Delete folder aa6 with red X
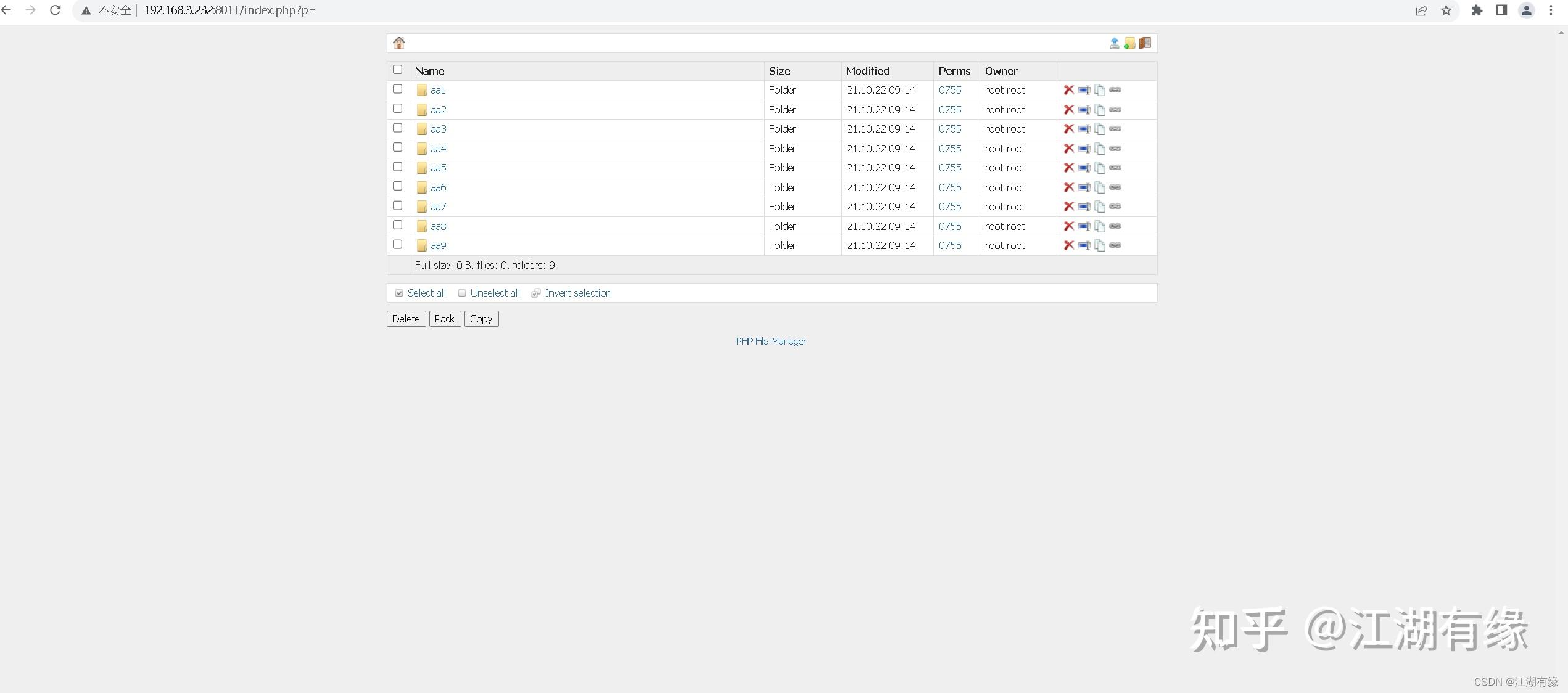This screenshot has width=1568, height=693. coord(1068,187)
